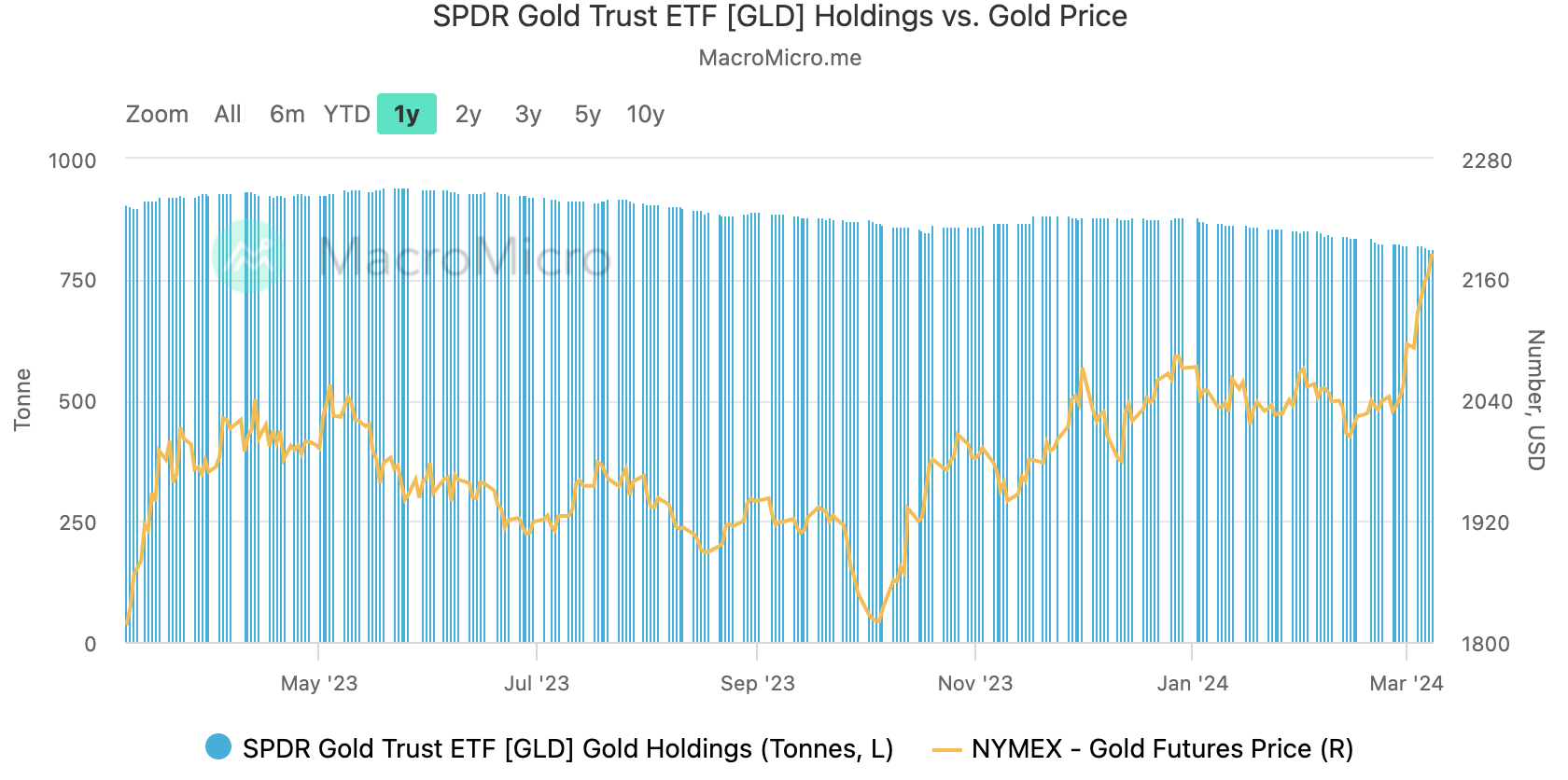Screen dimensions: 1568x780
Task: Click the May '23 x-axis label
Action: 319,683
